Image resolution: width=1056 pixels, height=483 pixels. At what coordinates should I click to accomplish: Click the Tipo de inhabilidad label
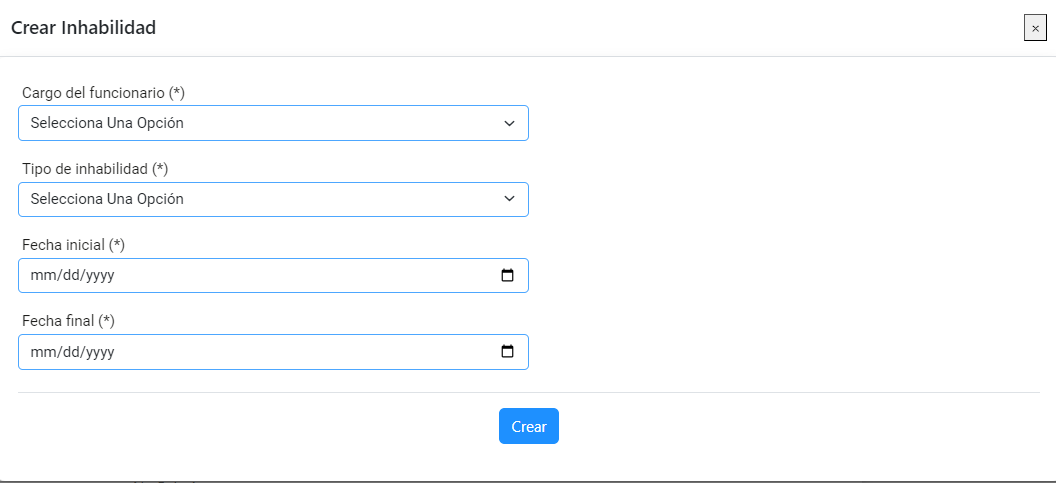tap(95, 169)
